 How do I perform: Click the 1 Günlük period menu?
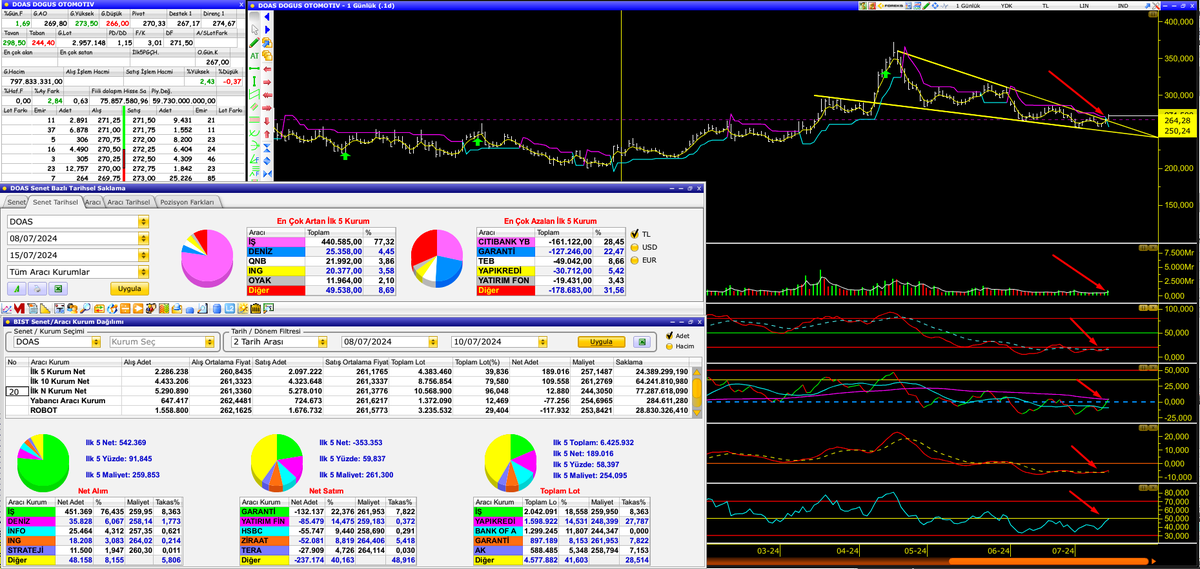pyautogui.click(x=968, y=6)
